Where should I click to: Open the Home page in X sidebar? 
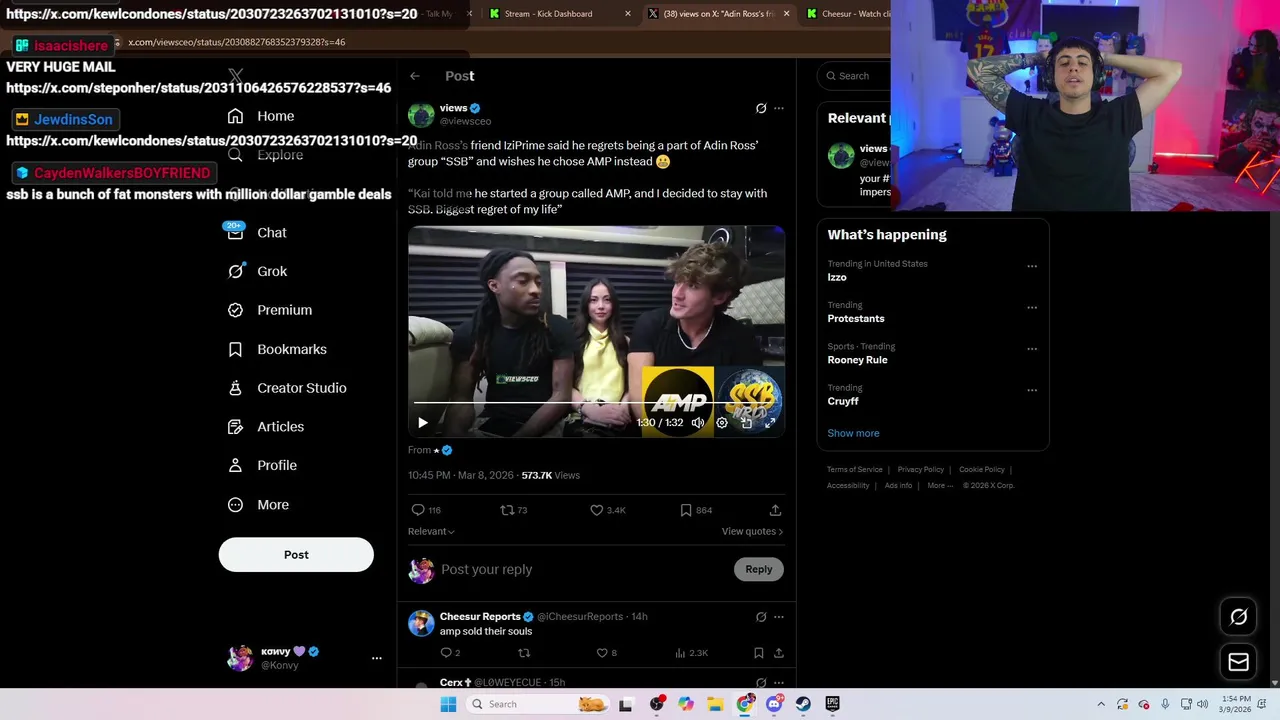pos(262,116)
